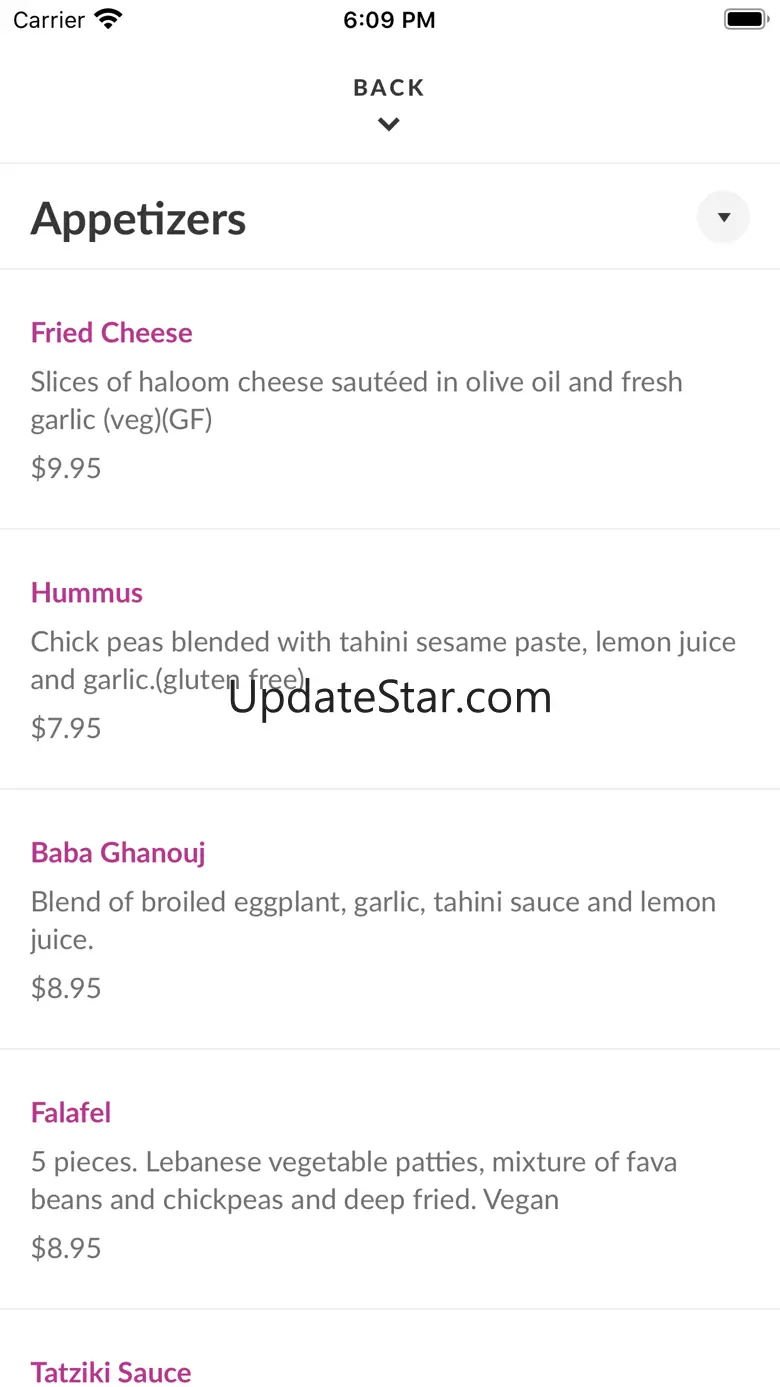Tap the Fried Cheese description text

(x=357, y=400)
